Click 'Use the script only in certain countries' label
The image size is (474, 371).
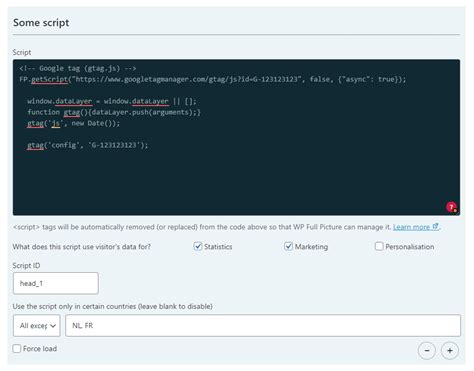coord(112,306)
